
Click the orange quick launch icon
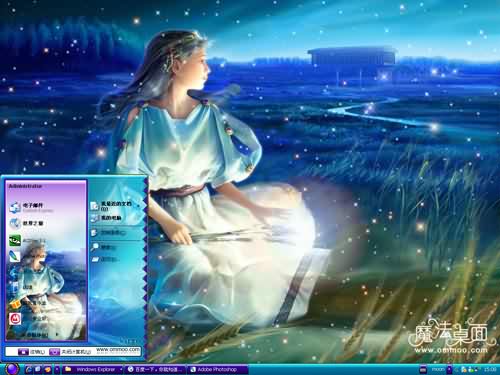click(x=47, y=369)
